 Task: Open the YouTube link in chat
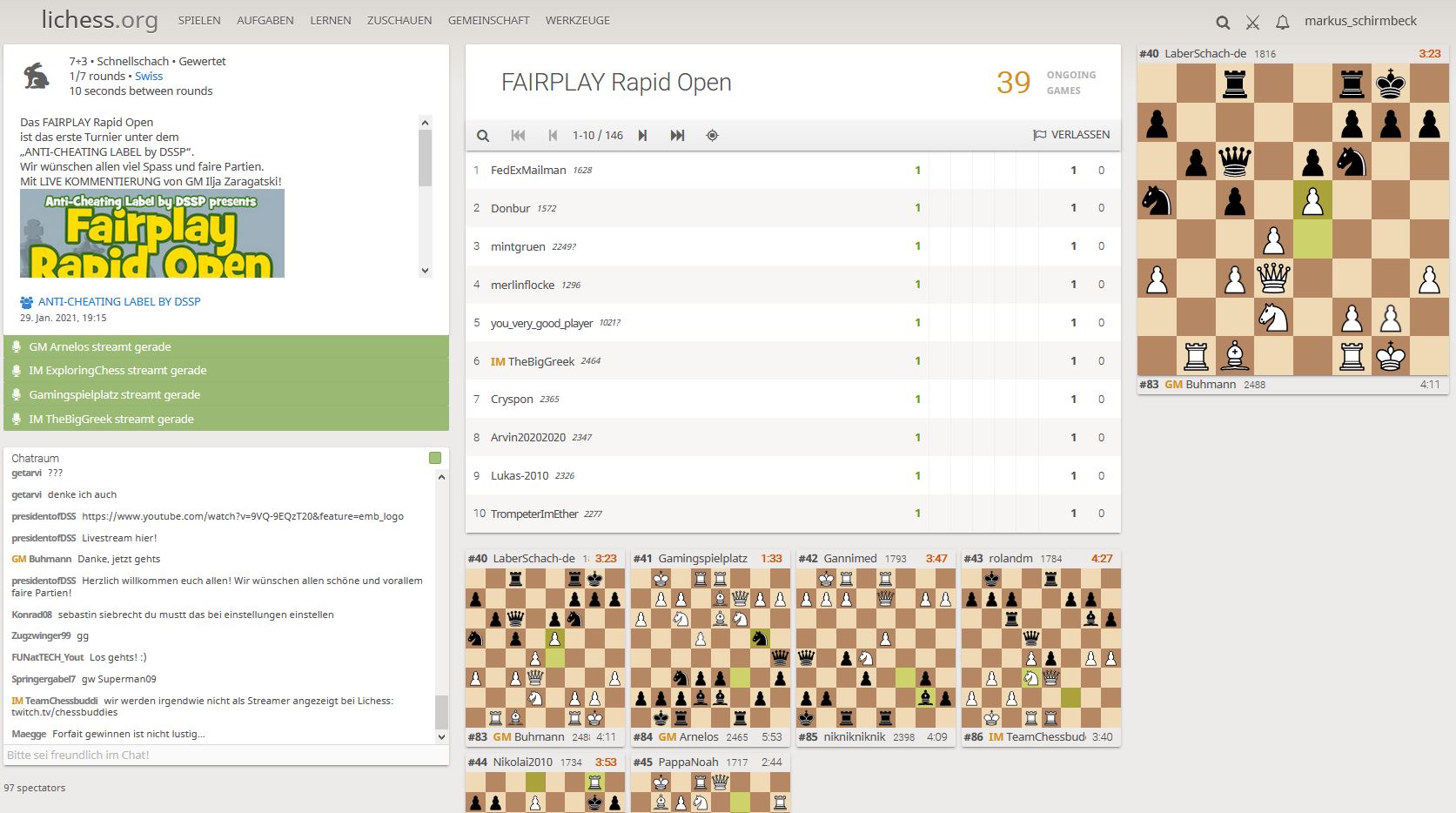coord(243,516)
